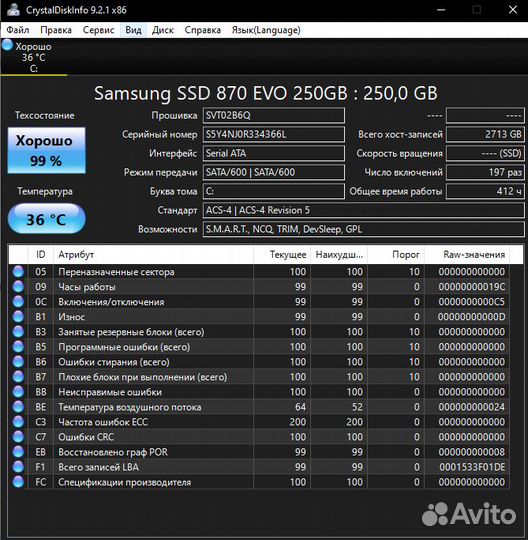Screen dimensions: 528x540
Task: Select the Часы работы attribute text
Action: [87, 287]
